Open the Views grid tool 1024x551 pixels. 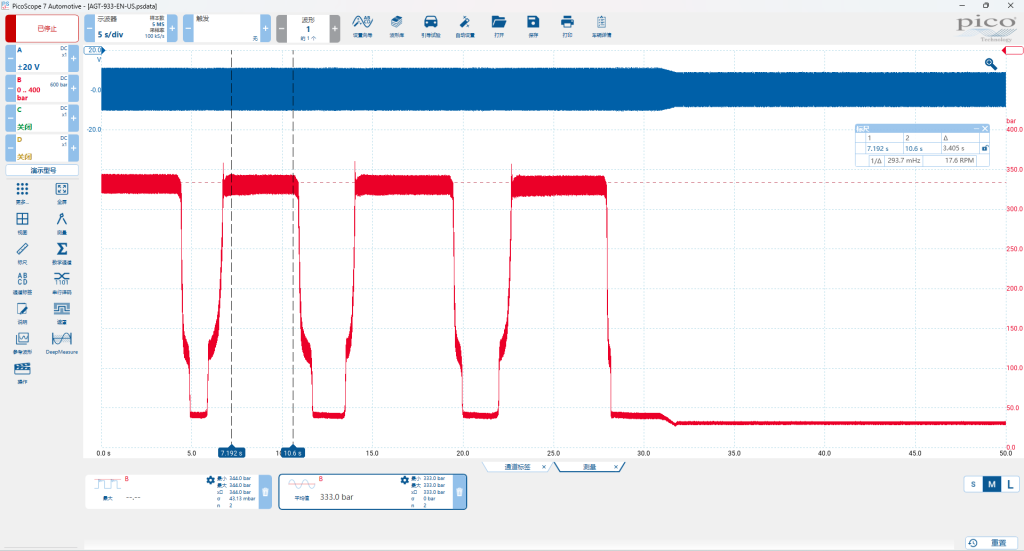(22, 222)
